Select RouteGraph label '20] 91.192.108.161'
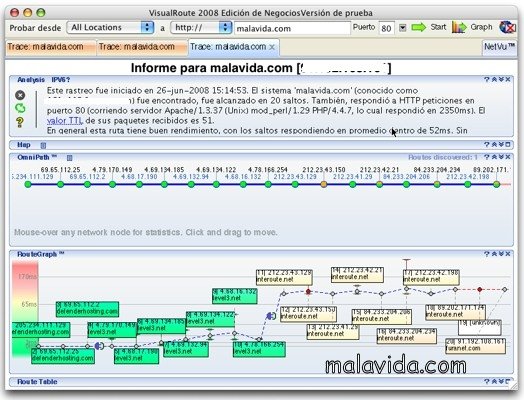The width and height of the screenshot is (524, 400). (x=475, y=346)
